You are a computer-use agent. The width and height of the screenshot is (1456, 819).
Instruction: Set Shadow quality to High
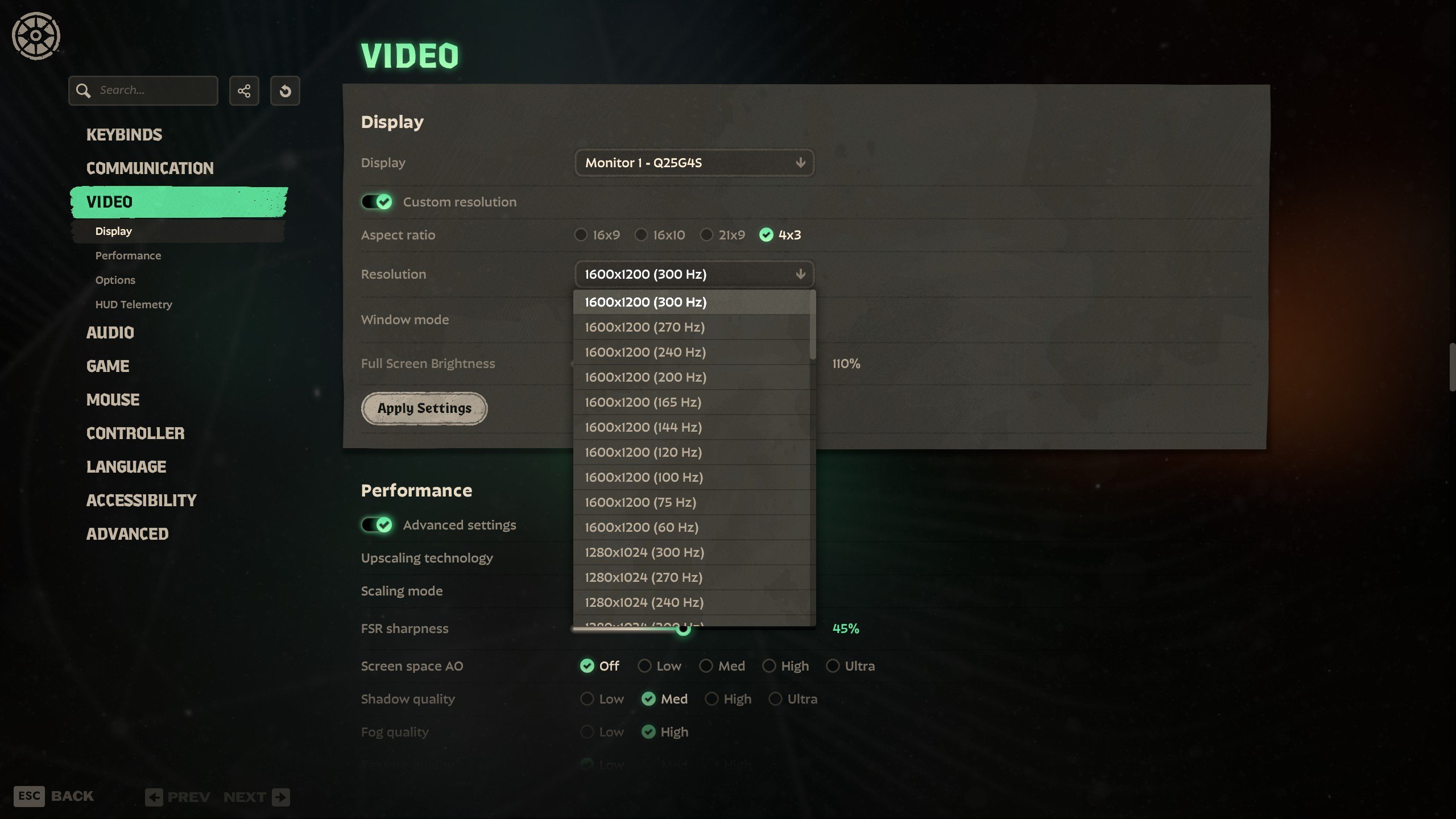pos(728,699)
